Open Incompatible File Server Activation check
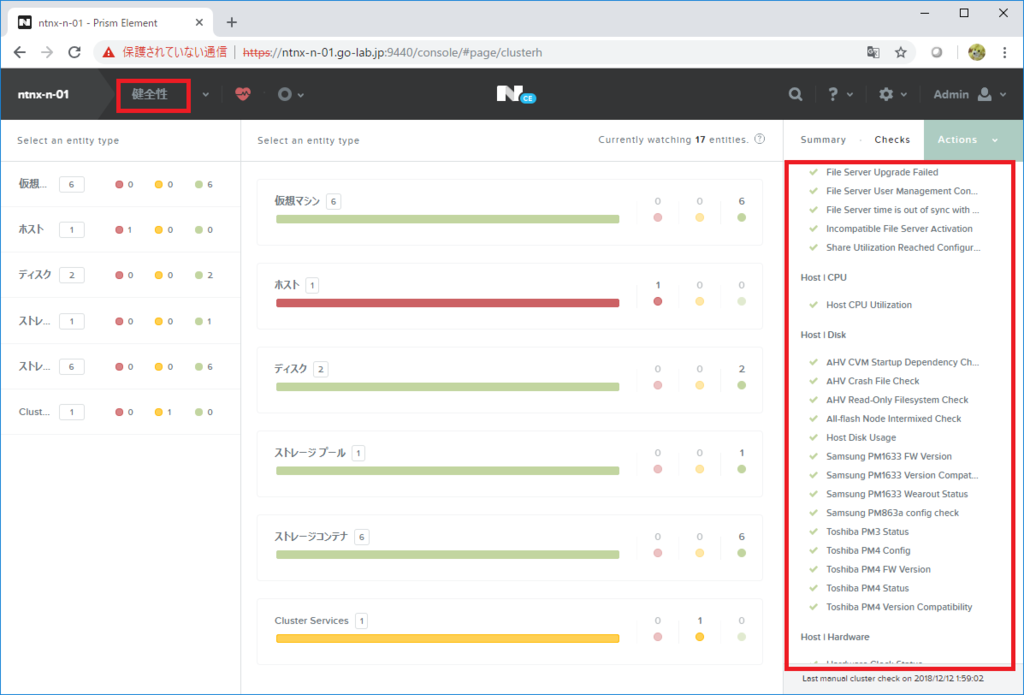 coord(899,229)
